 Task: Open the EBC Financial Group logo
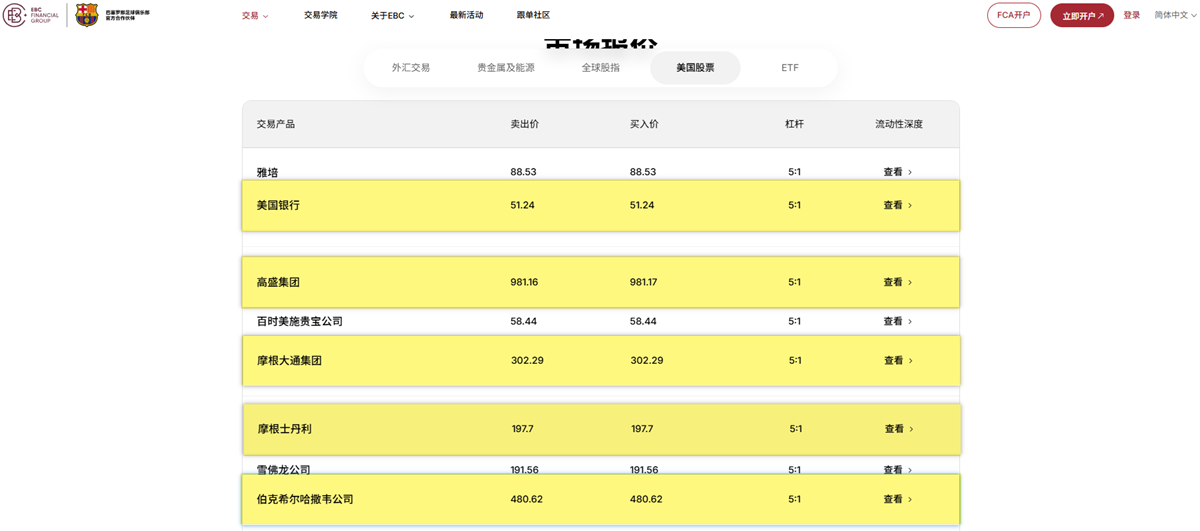pyautogui.click(x=31, y=15)
